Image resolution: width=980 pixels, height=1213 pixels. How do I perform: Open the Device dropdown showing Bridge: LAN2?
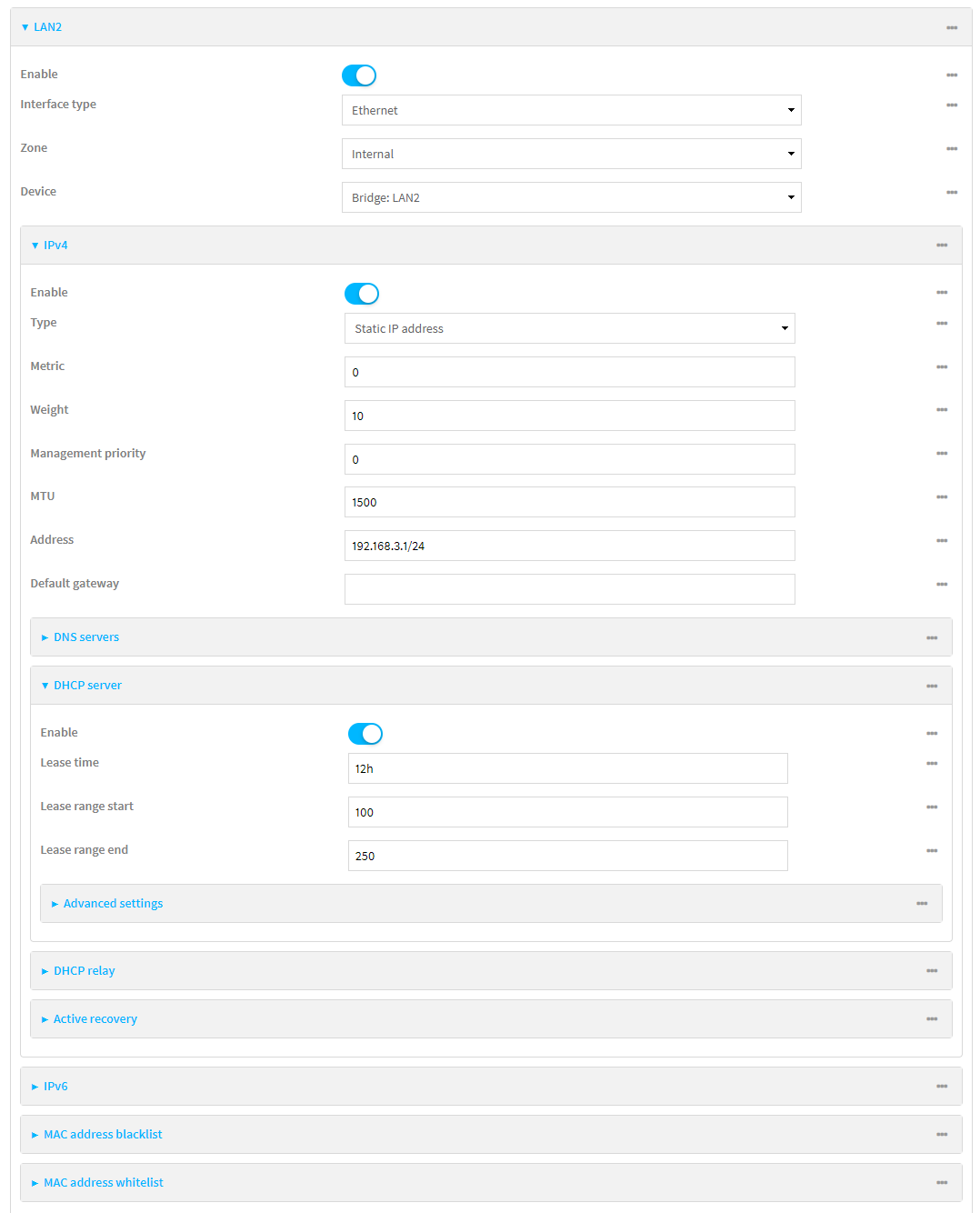(571, 197)
